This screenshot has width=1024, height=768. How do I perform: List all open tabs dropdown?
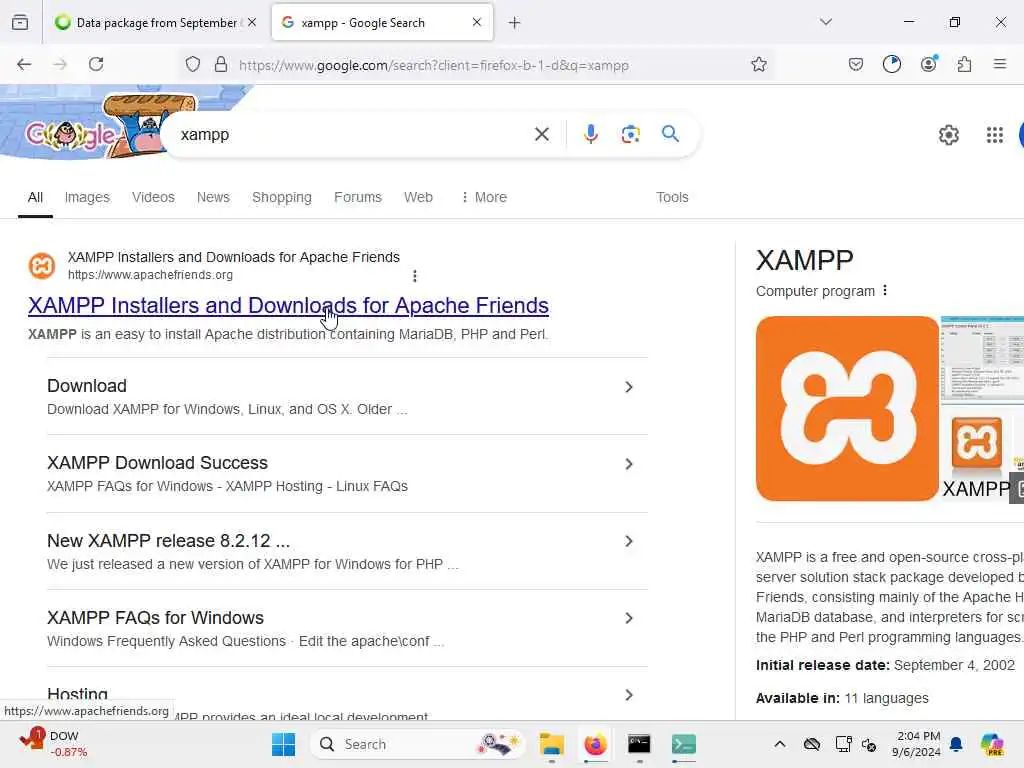click(x=825, y=22)
